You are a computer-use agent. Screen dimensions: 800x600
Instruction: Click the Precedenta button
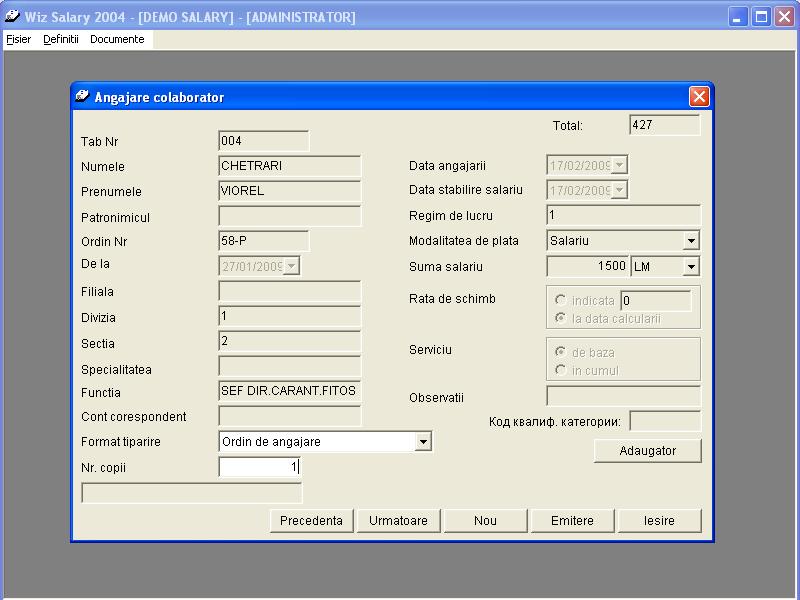(311, 521)
